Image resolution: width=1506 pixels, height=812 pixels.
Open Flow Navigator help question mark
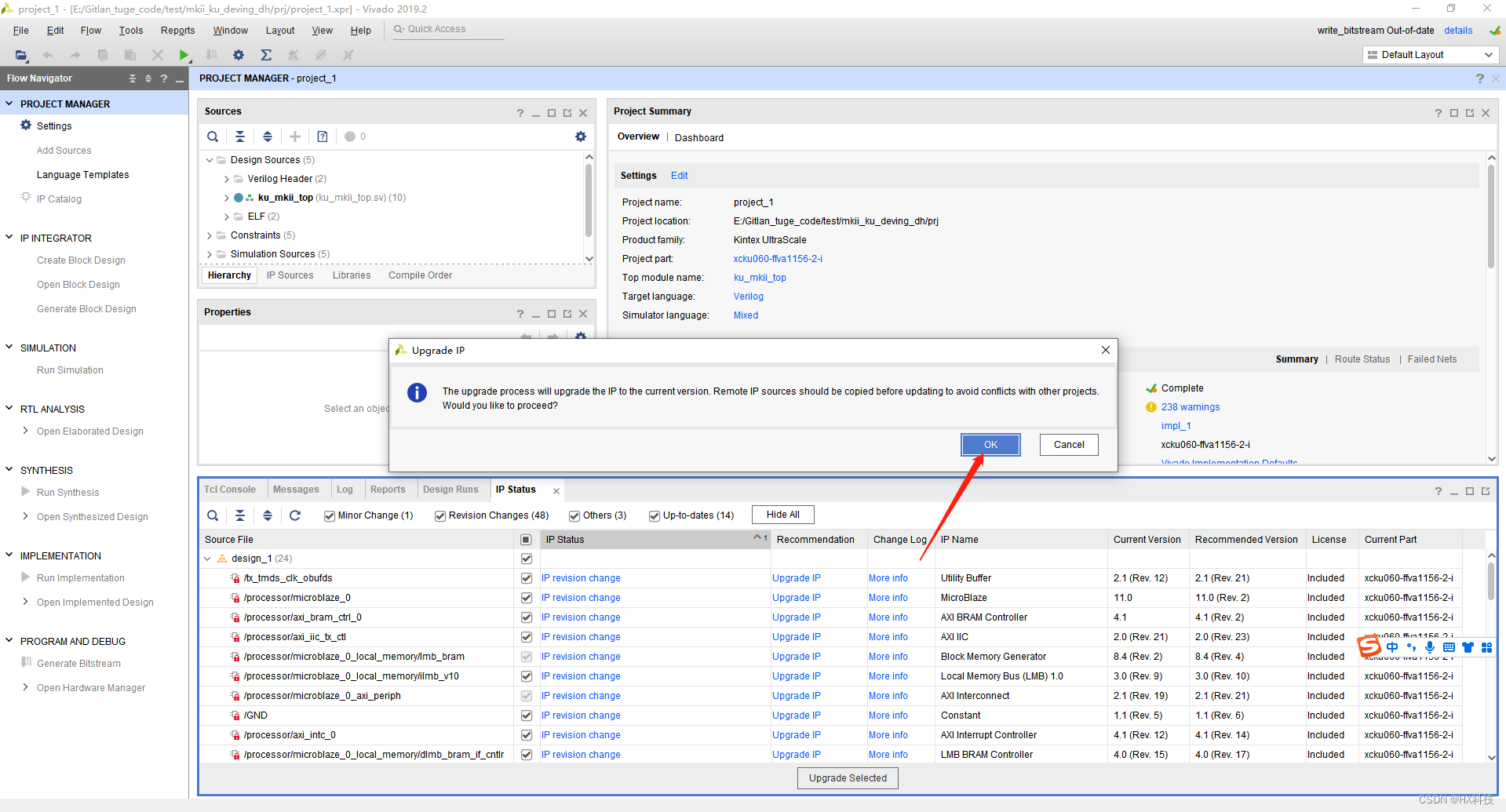(163, 78)
